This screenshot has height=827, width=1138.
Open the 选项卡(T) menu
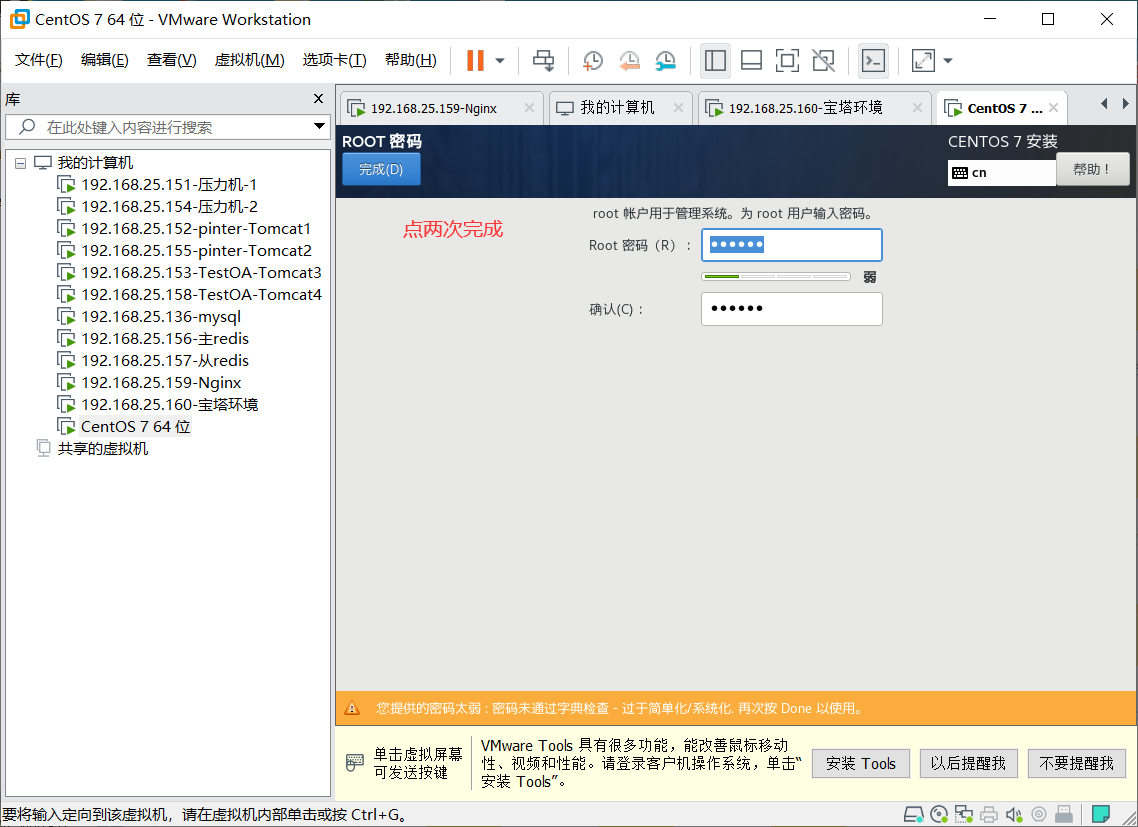click(334, 60)
